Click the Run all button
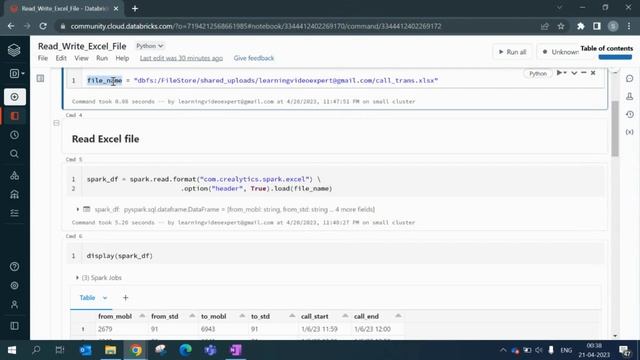 (x=512, y=52)
